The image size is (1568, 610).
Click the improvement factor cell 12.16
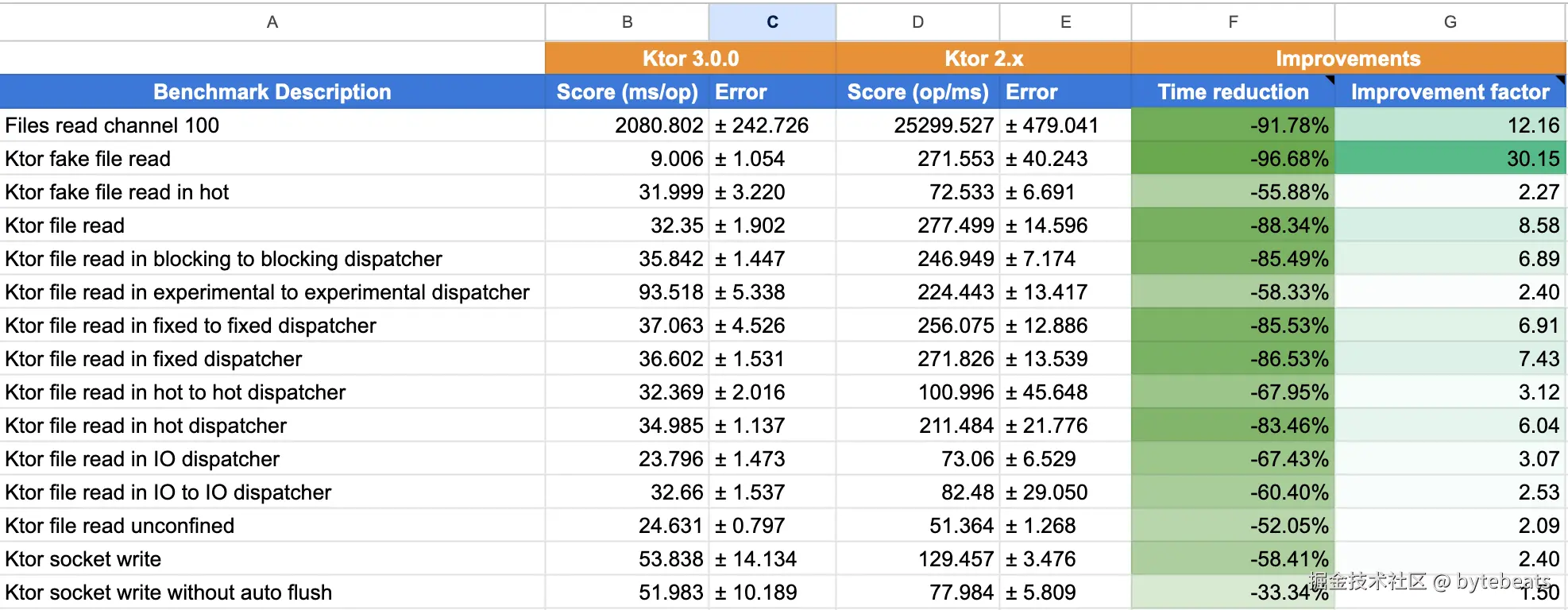tap(1450, 125)
